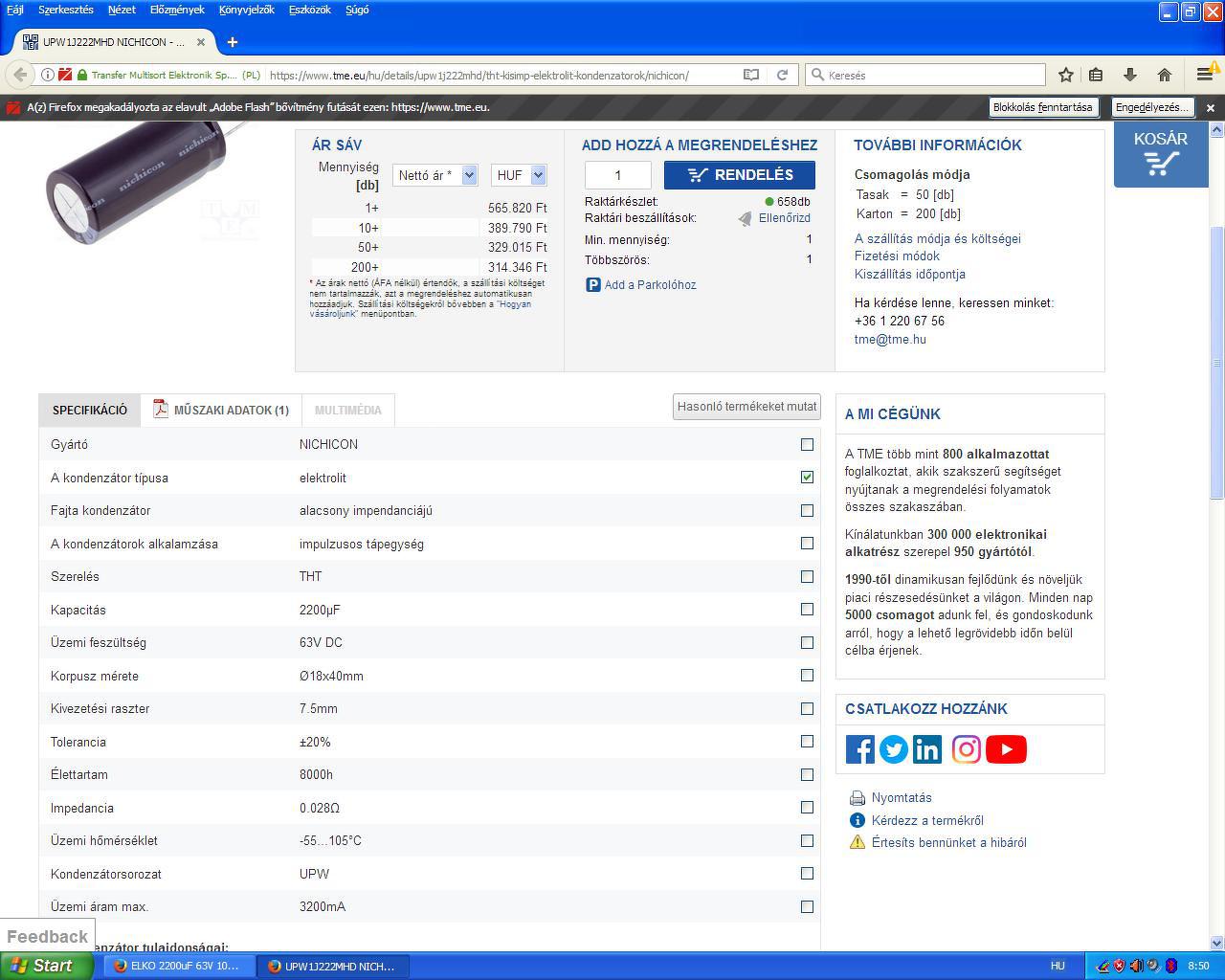
Task: Open the Szerkesztés menu
Action: [x=66, y=10]
